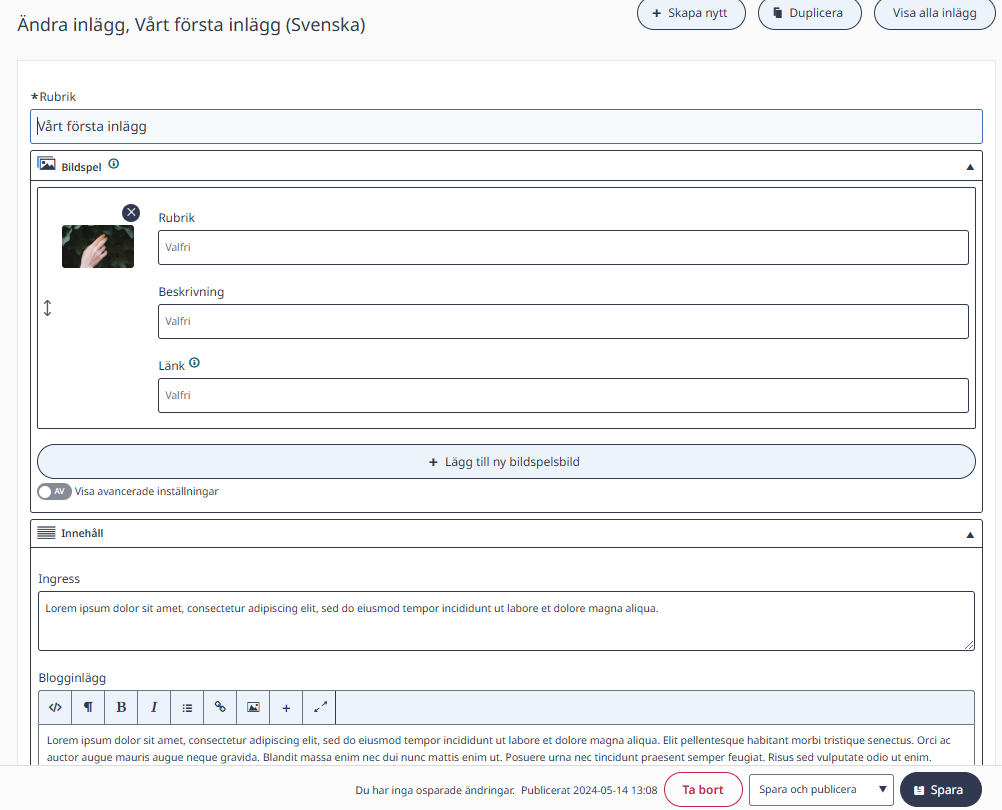
Task: Click the Duplicera button
Action: (x=809, y=13)
